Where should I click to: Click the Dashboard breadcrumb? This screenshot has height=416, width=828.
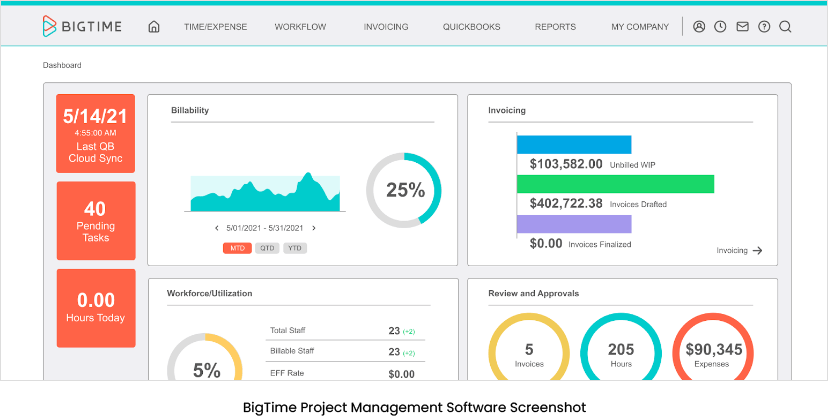[x=62, y=65]
